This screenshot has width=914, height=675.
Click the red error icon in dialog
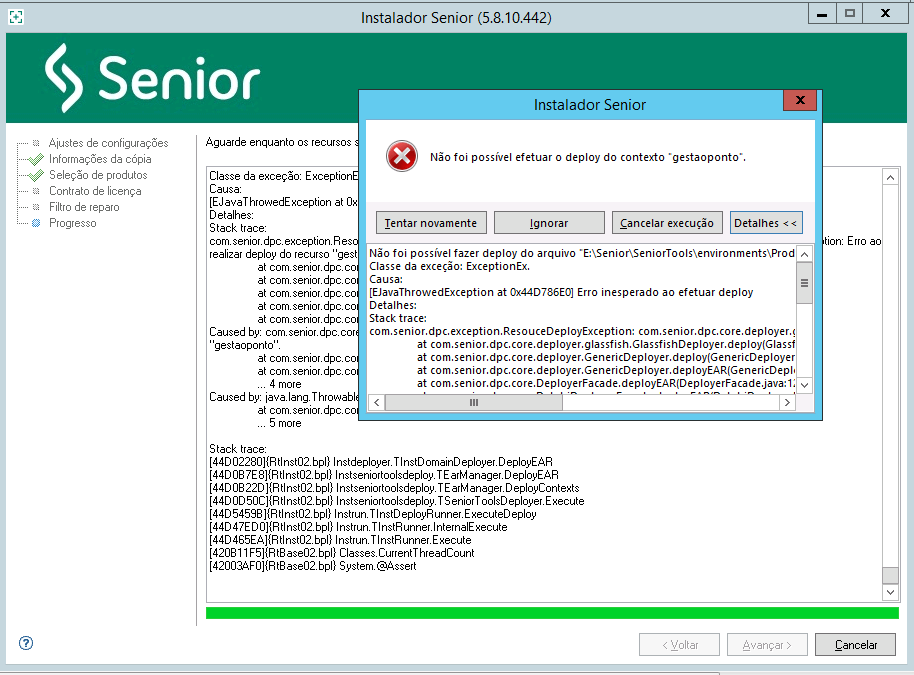401,156
